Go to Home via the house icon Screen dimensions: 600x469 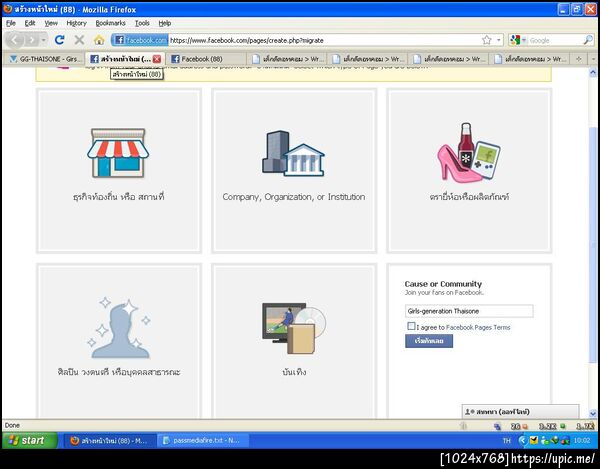click(x=99, y=40)
